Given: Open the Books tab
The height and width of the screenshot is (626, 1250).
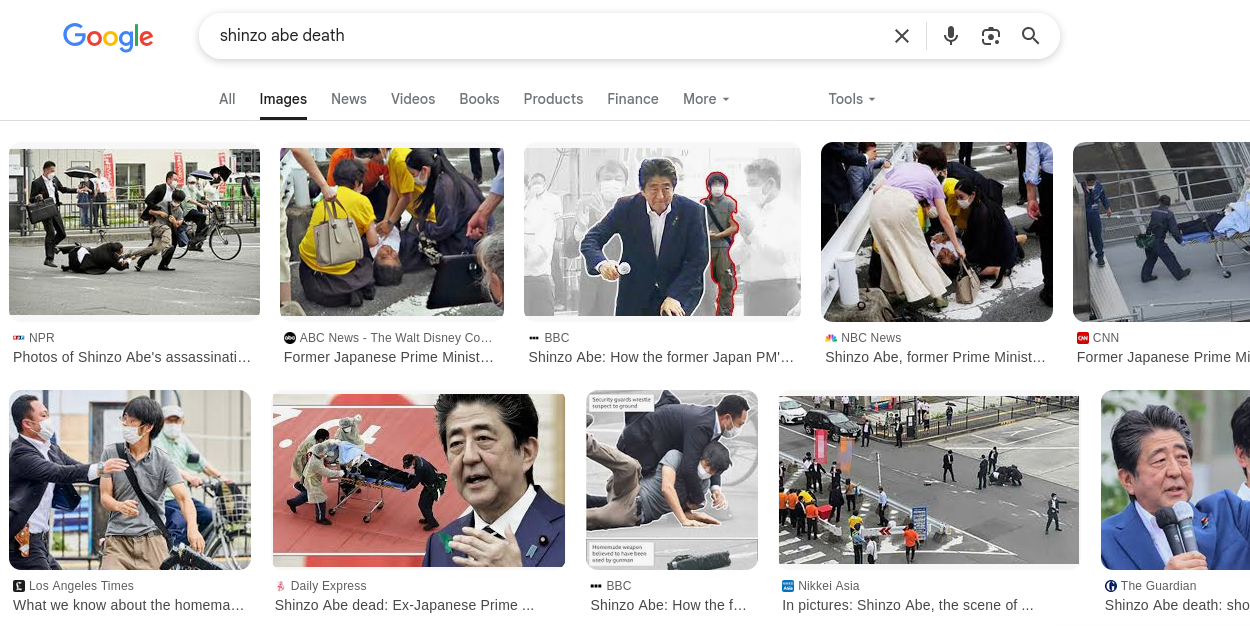Looking at the screenshot, I should pos(479,99).
